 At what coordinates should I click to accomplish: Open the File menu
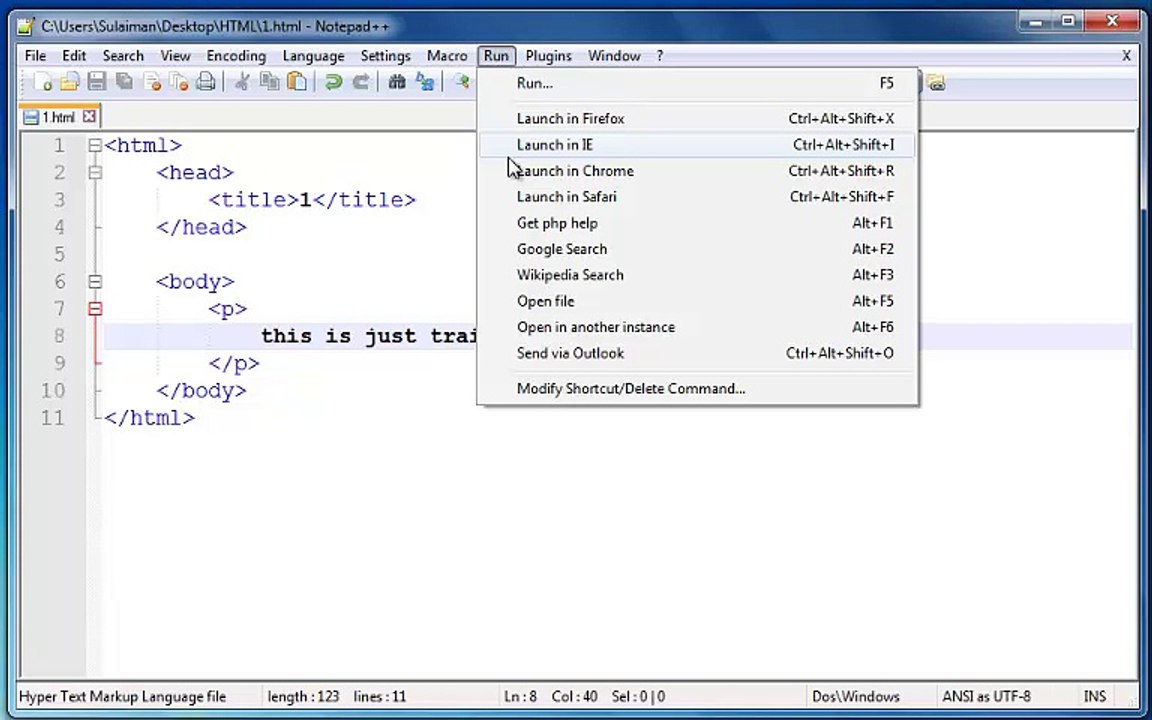35,56
